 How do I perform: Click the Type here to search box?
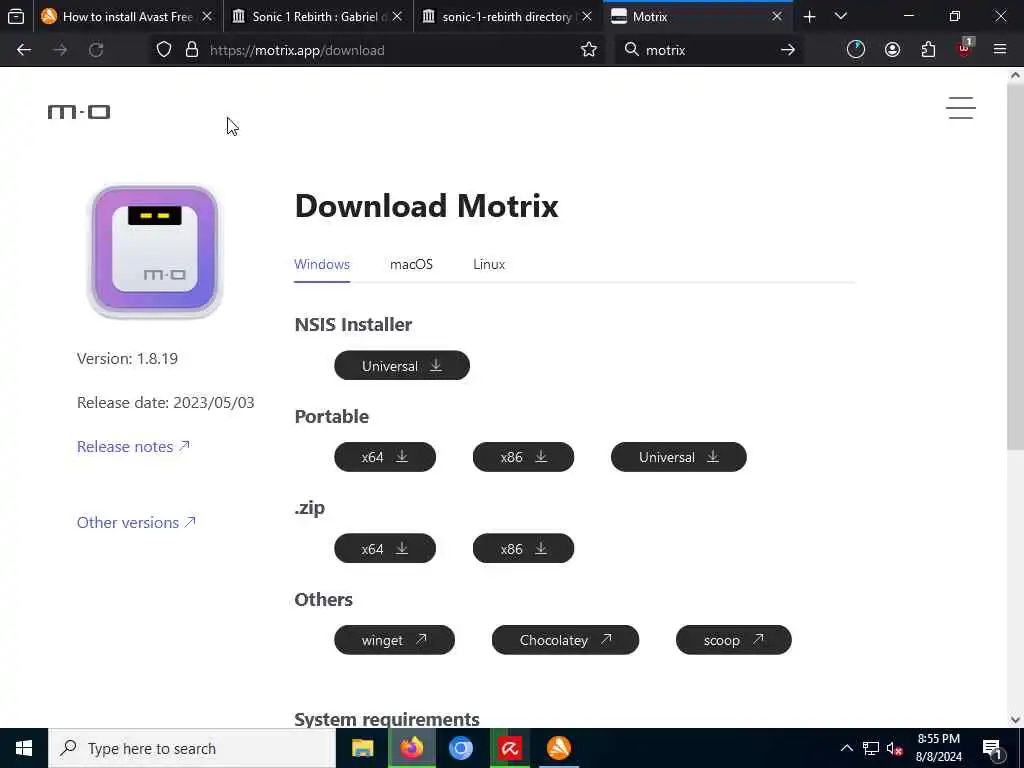point(192,748)
